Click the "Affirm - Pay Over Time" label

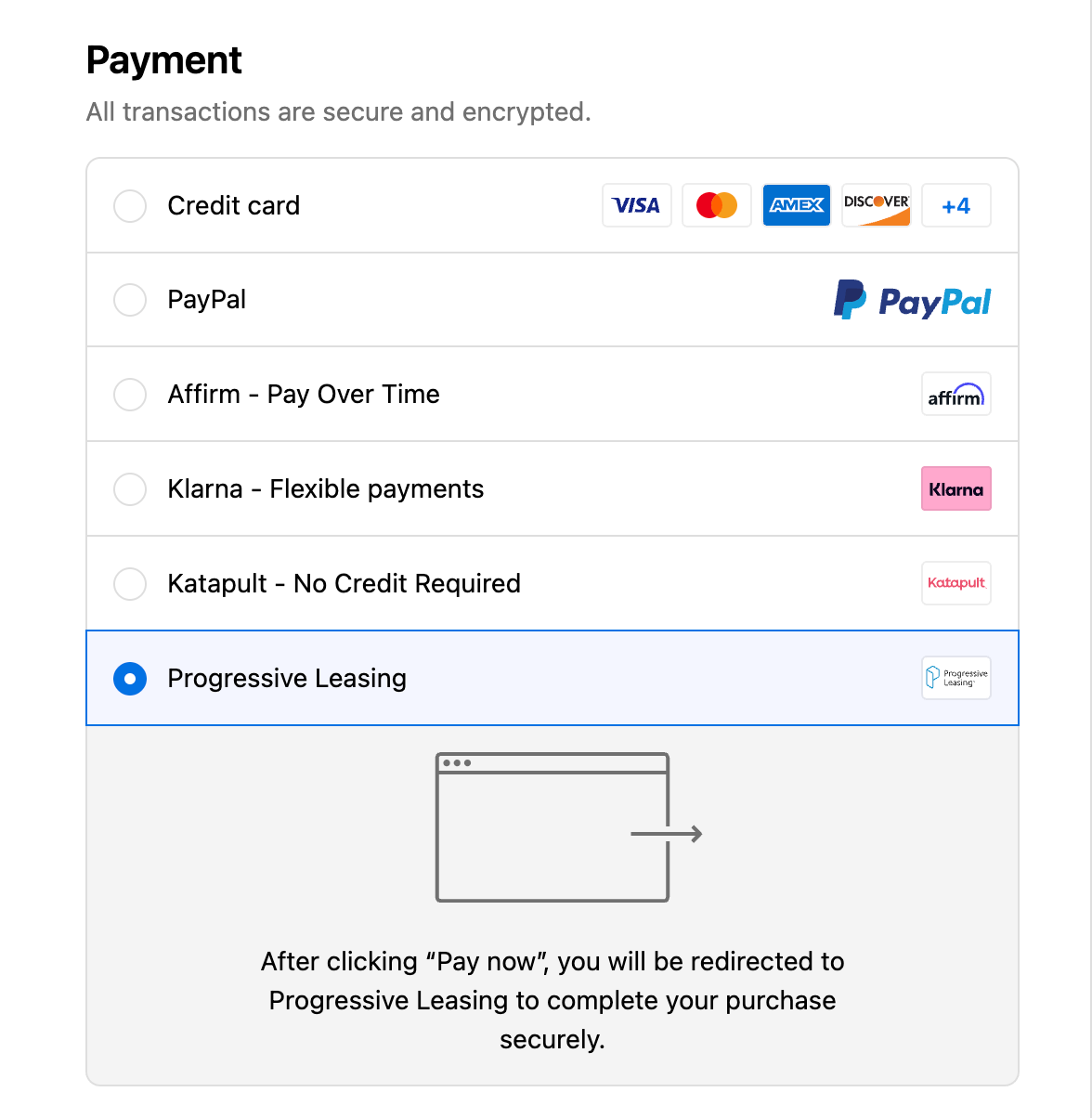click(x=304, y=395)
